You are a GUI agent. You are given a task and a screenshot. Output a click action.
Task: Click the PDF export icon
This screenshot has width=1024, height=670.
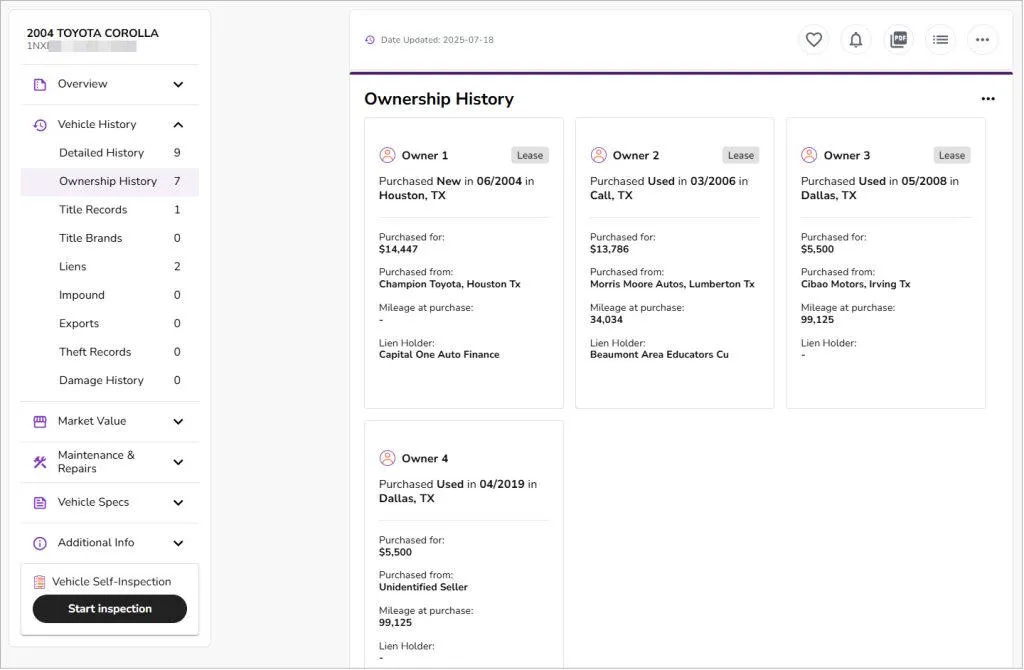899,40
